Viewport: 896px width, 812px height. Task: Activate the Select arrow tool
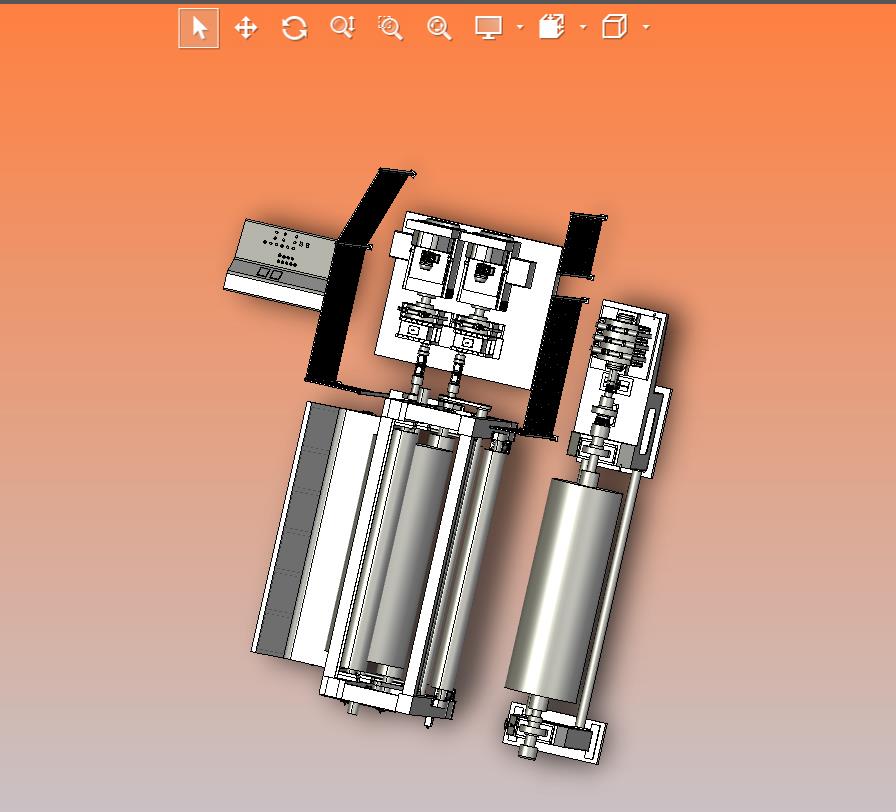[x=199, y=28]
